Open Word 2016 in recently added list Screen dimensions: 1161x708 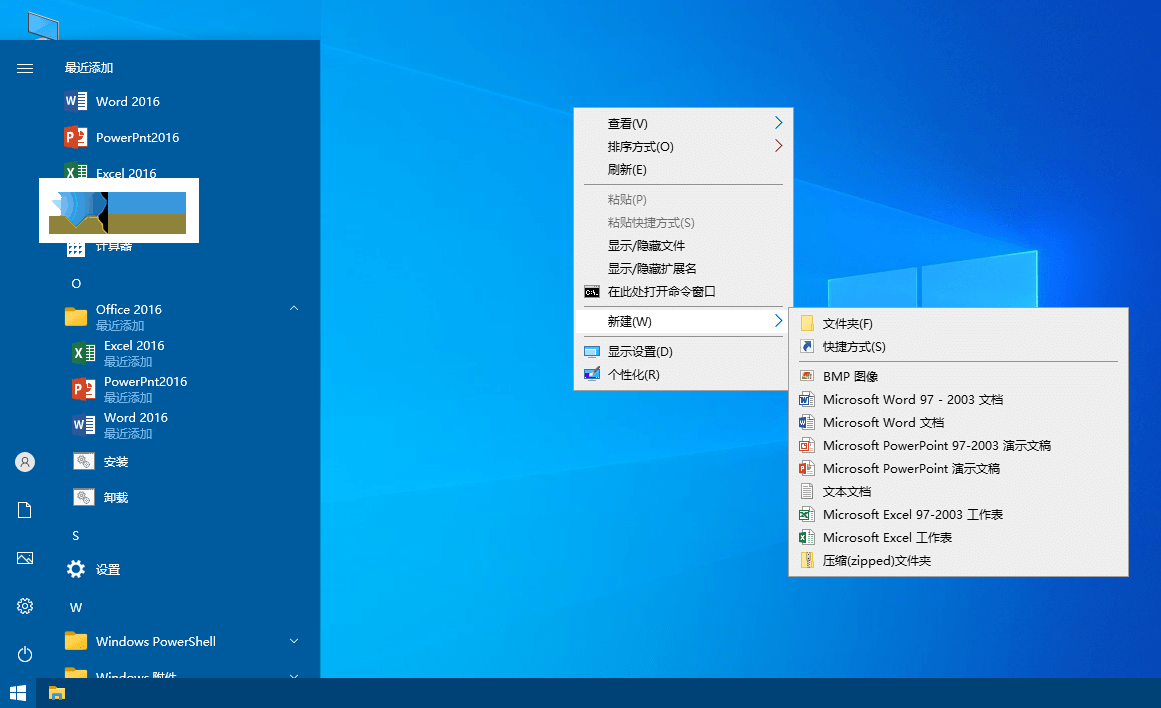[x=112, y=101]
